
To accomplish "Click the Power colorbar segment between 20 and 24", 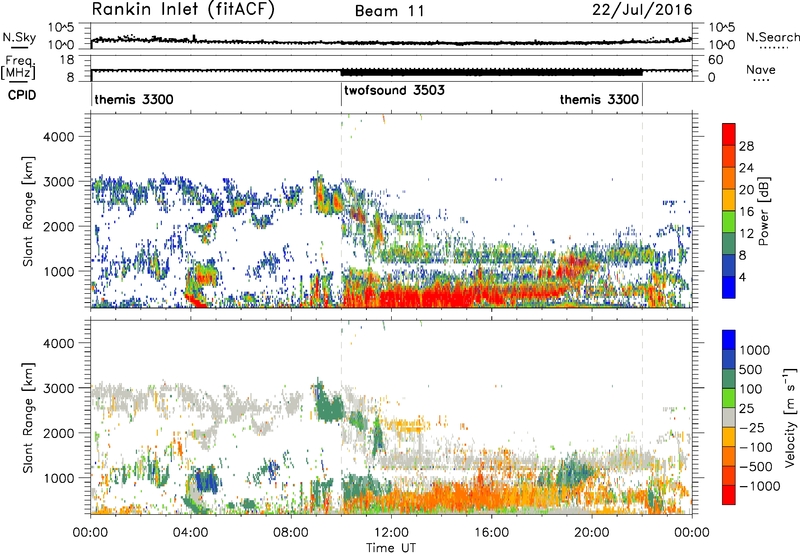I will click(729, 178).
